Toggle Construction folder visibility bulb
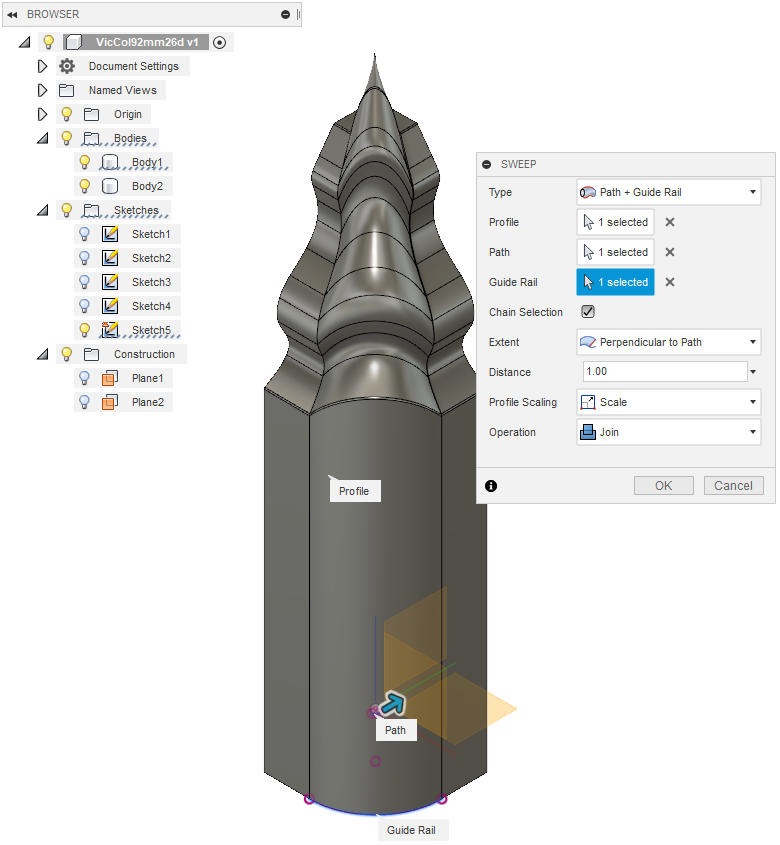The width and height of the screenshot is (780, 845). (x=66, y=354)
